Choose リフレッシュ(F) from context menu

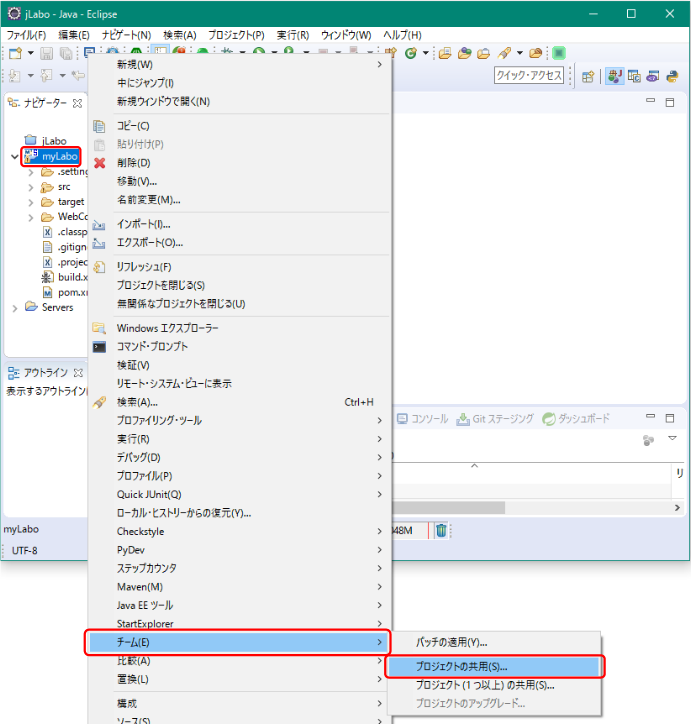(239, 267)
